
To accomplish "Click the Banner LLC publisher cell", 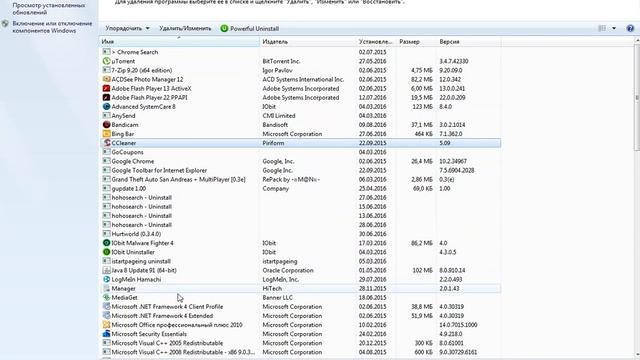I will click(x=278, y=298).
